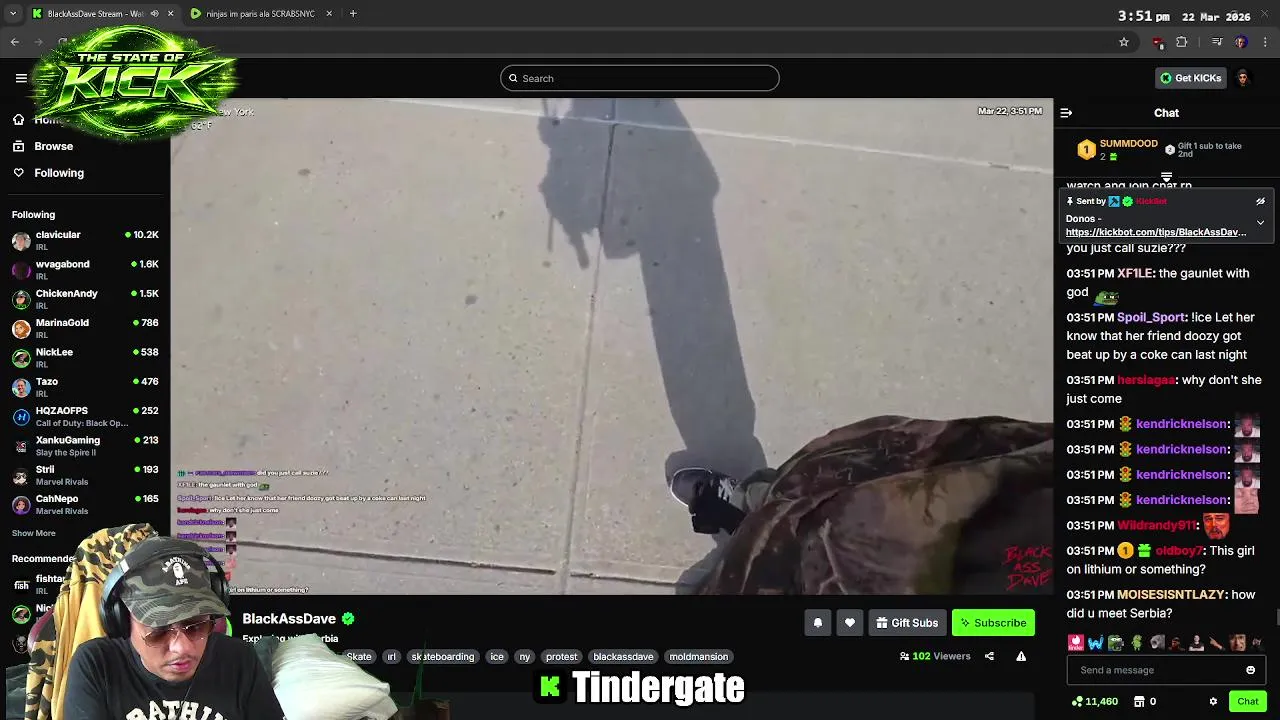Bookmark the page with star icon
The image size is (1280, 720).
(1124, 42)
